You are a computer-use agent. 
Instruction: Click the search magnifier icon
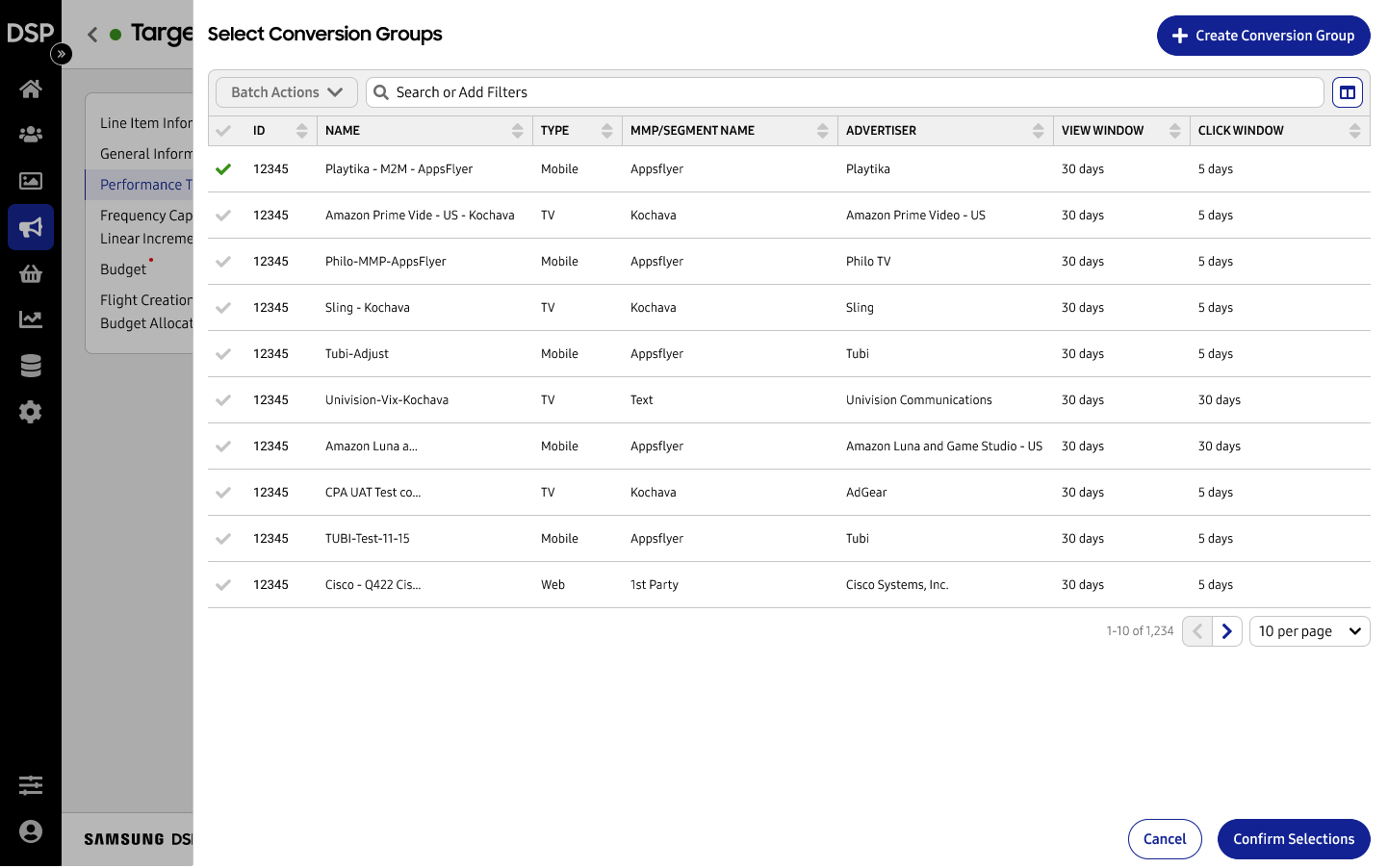coord(381,92)
